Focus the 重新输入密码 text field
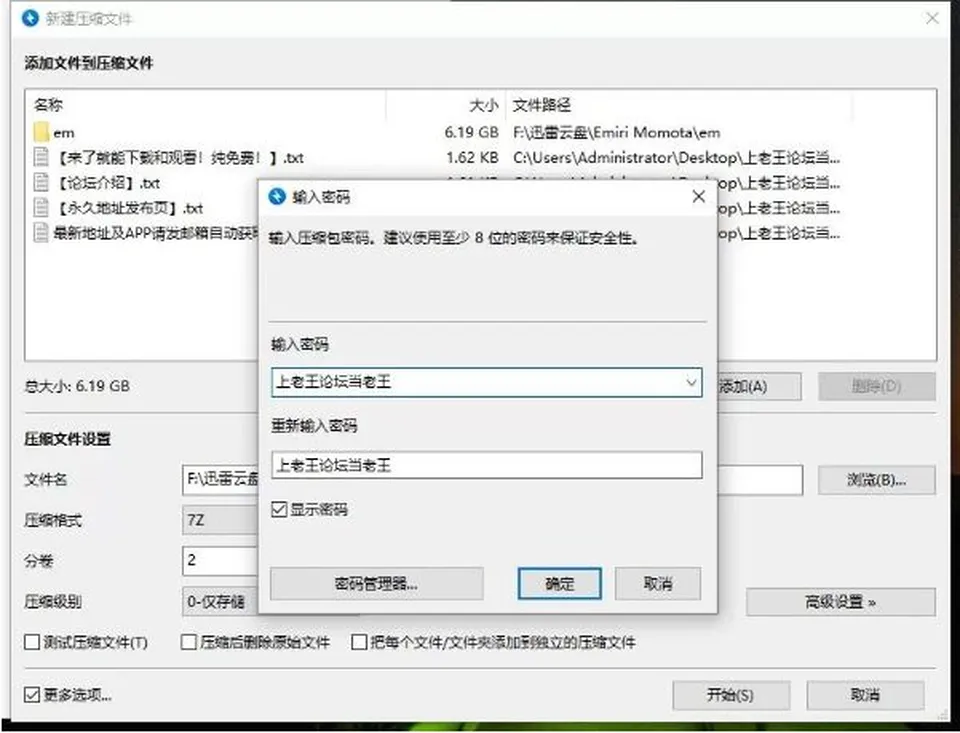The image size is (960, 733). coord(487,465)
